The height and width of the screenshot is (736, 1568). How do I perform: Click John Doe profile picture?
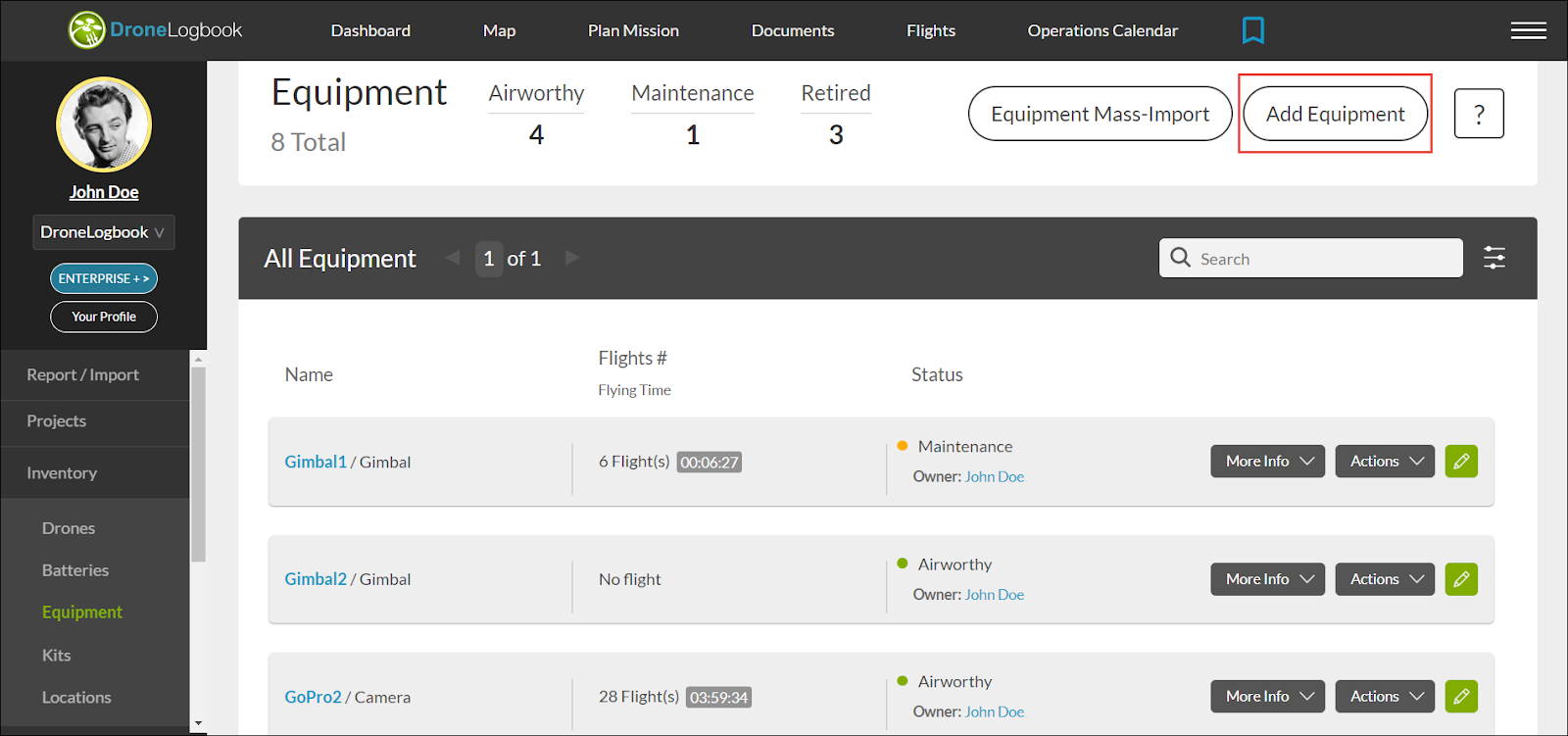click(104, 124)
